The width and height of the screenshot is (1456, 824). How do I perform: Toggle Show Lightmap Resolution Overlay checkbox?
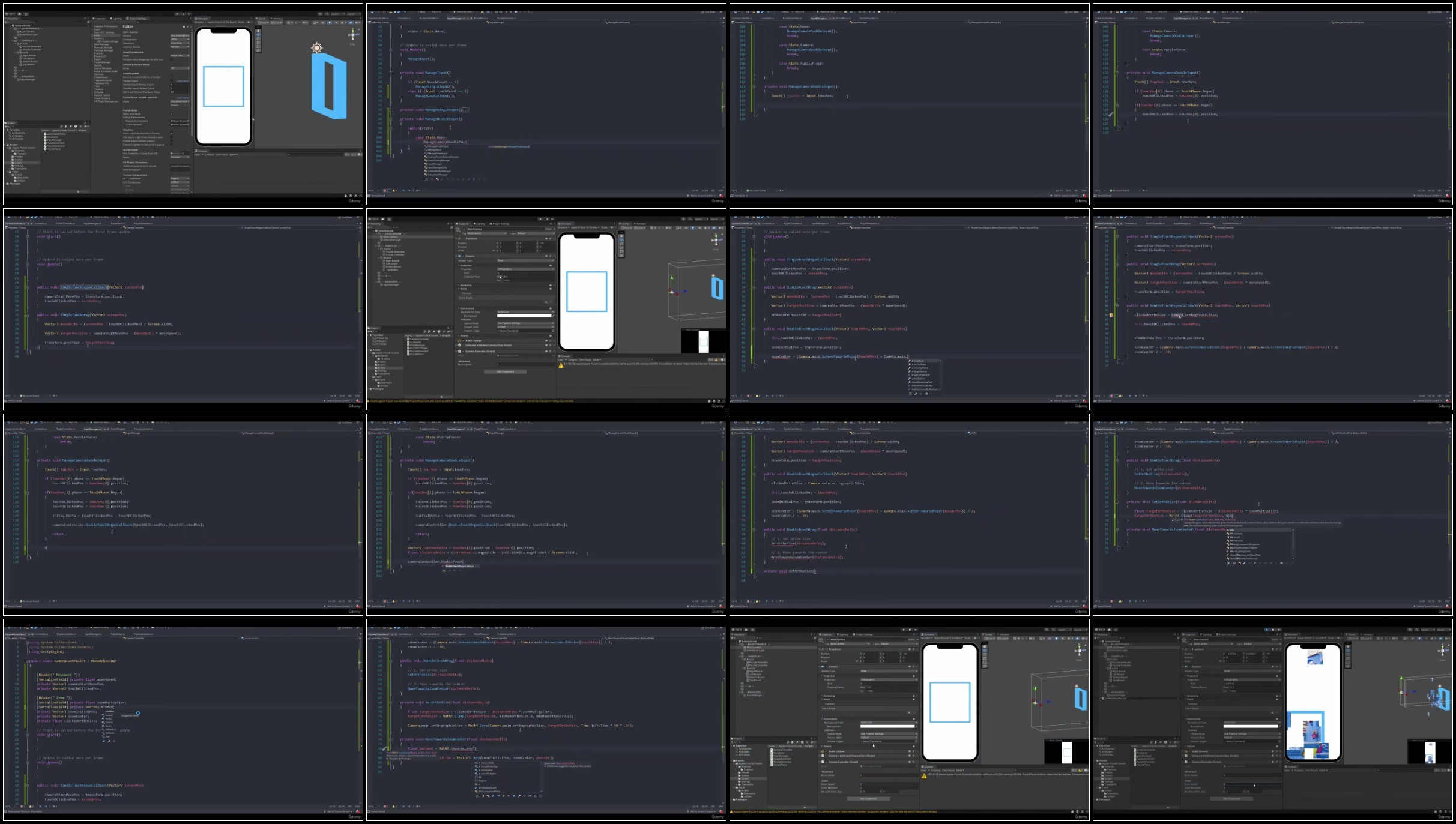coord(172,133)
